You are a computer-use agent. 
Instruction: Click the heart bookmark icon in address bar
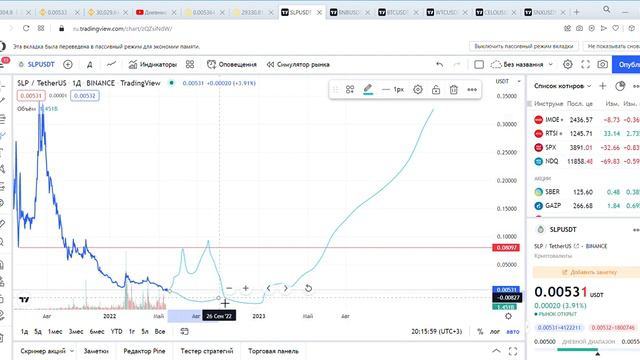click(616, 28)
